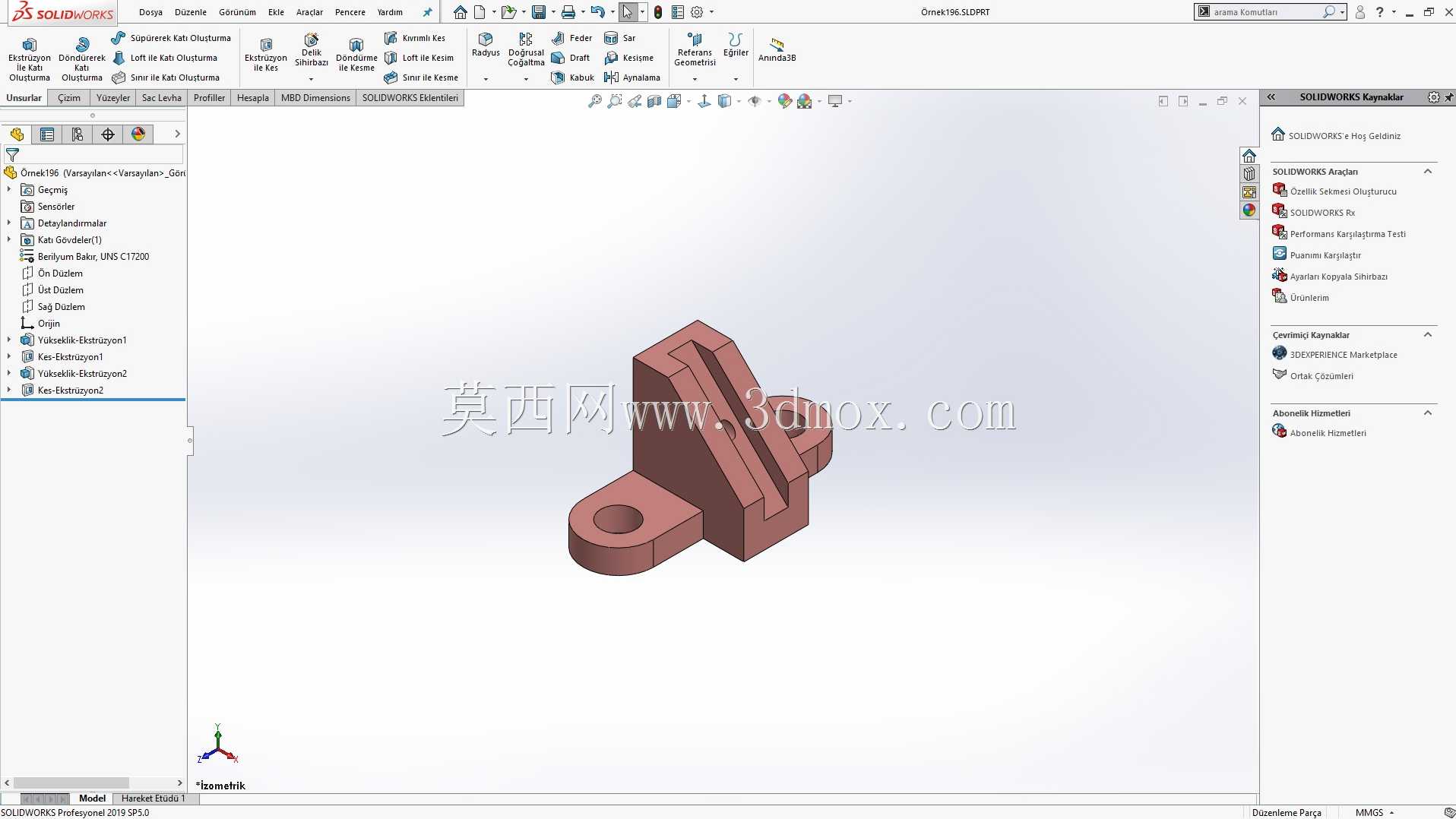Click the Radyus fillet tool
1456x819 pixels.
pyautogui.click(x=486, y=46)
